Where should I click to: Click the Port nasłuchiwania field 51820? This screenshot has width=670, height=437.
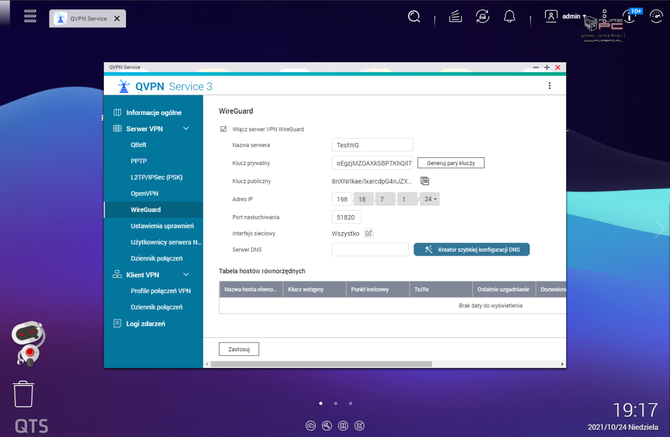pyautogui.click(x=347, y=217)
